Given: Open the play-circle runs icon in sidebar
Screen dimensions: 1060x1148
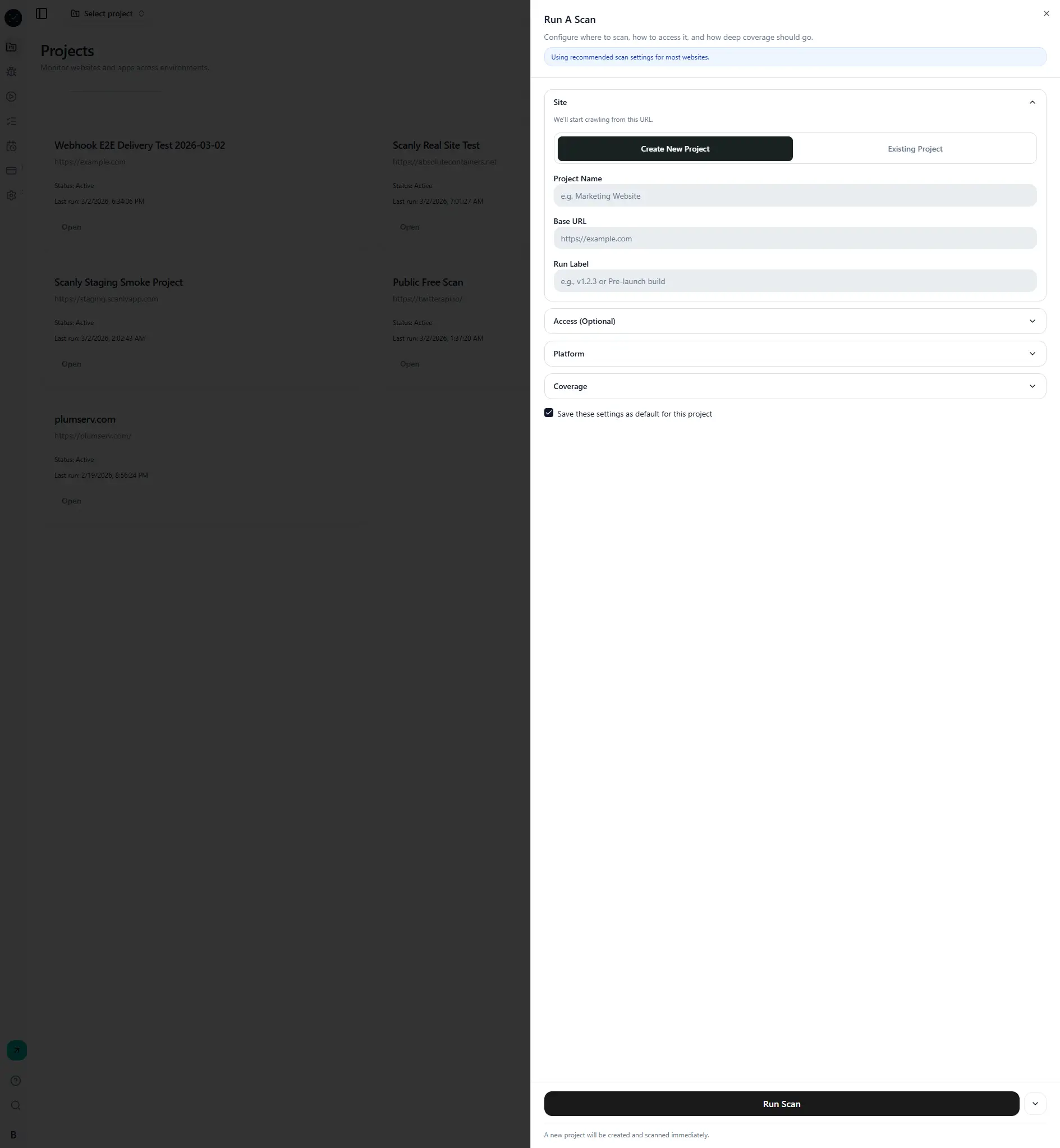Looking at the screenshot, I should click(11, 97).
